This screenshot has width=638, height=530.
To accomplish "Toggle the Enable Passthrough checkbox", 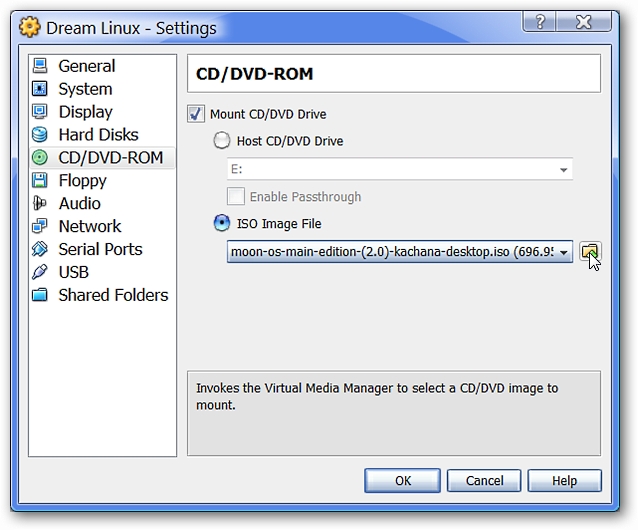I will click(236, 196).
